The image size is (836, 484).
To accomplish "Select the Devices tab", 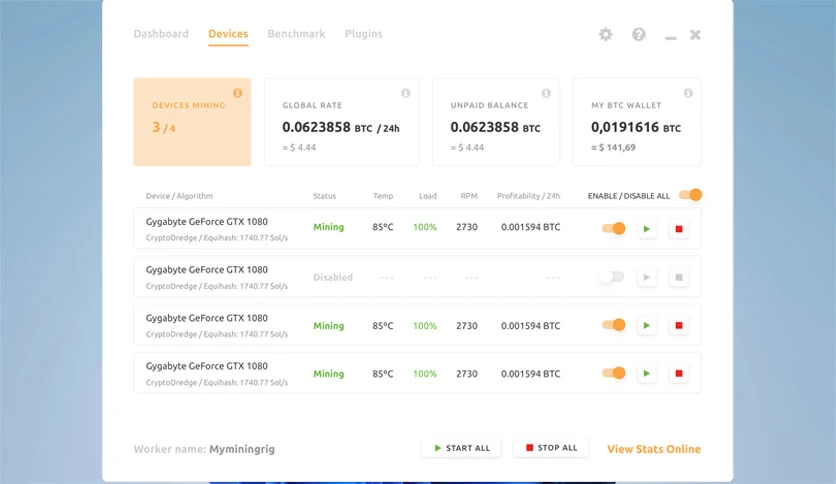I will coord(228,34).
